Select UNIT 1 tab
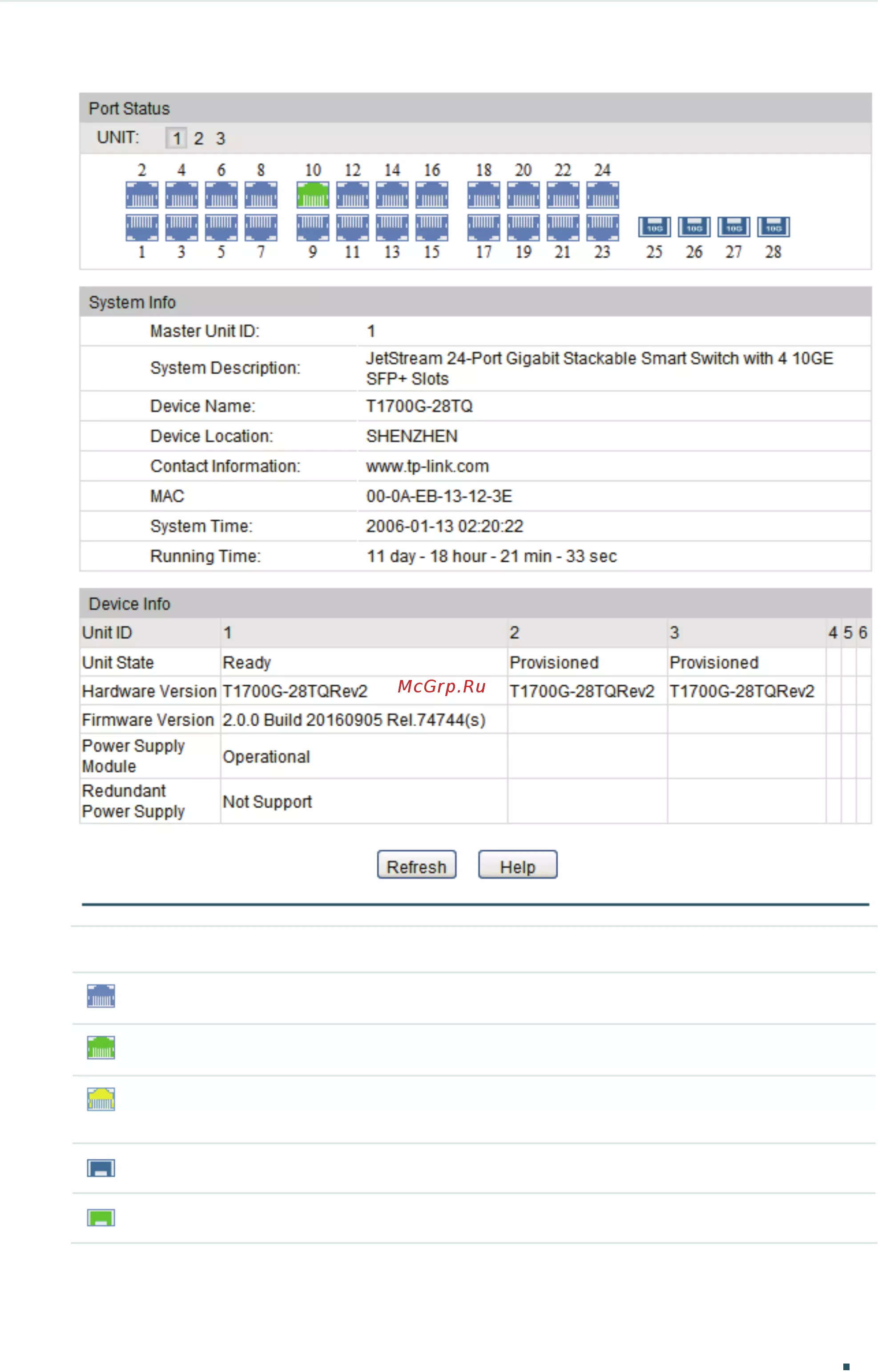This screenshot has width=878, height=1372. pos(176,138)
